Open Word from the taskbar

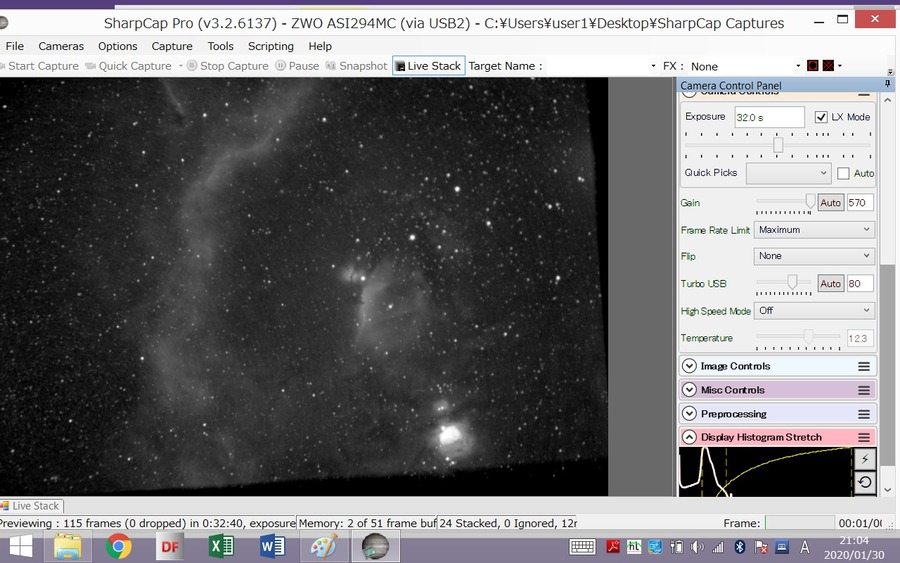272,546
